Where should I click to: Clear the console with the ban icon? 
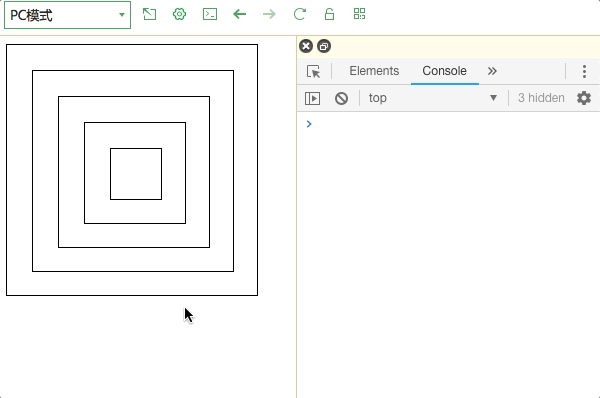(341, 98)
